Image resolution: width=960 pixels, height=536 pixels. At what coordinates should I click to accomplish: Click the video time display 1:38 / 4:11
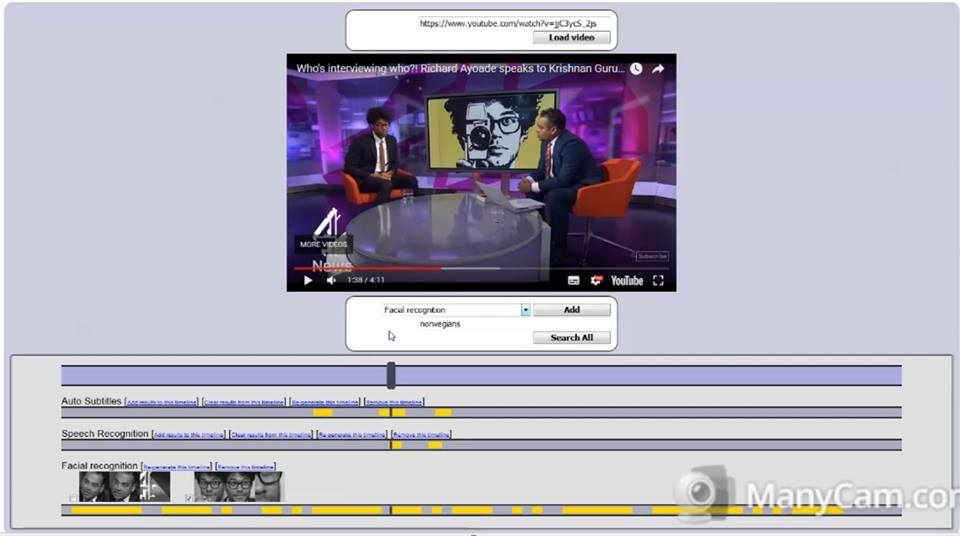click(366, 281)
